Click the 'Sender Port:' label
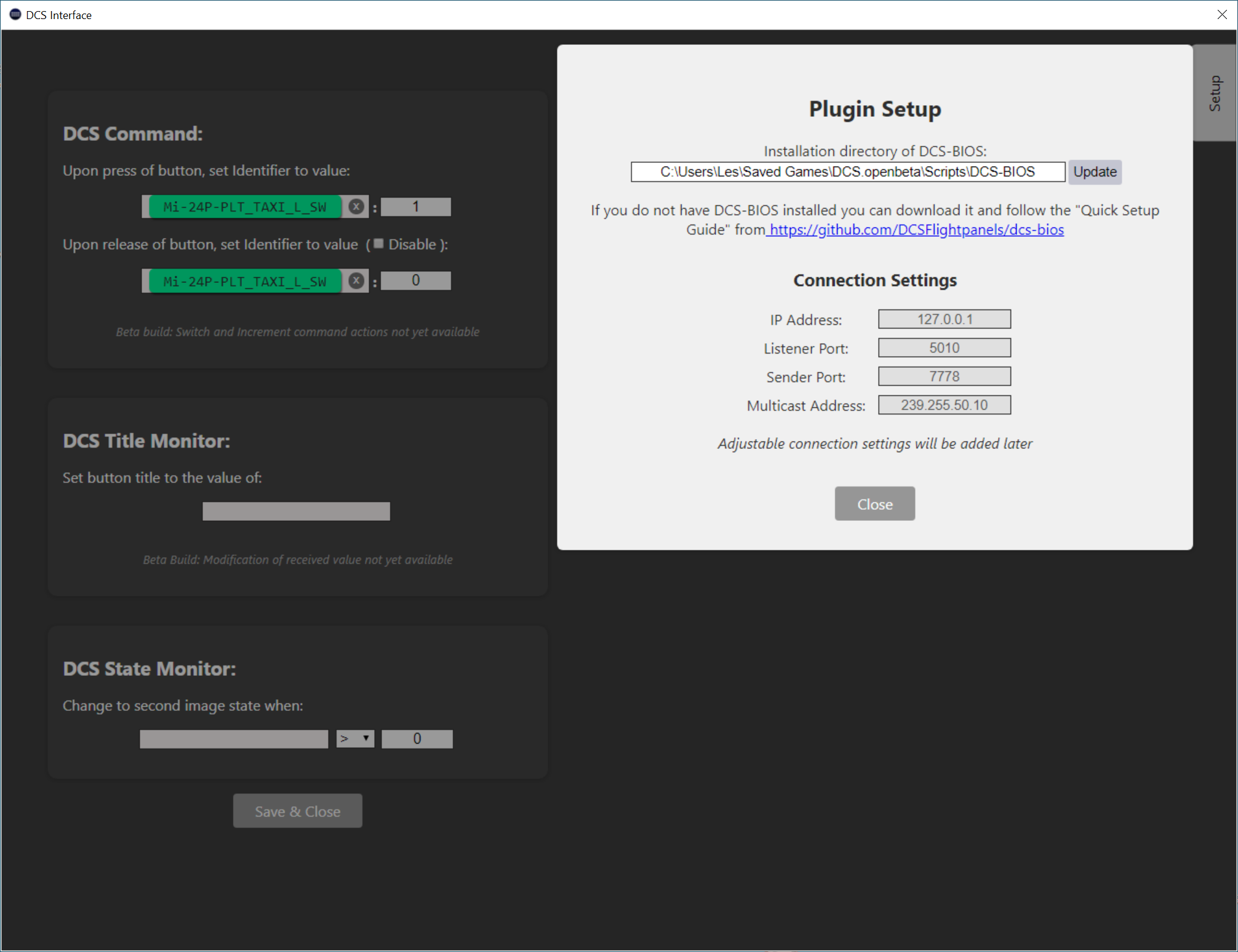The width and height of the screenshot is (1238, 952). click(x=805, y=377)
